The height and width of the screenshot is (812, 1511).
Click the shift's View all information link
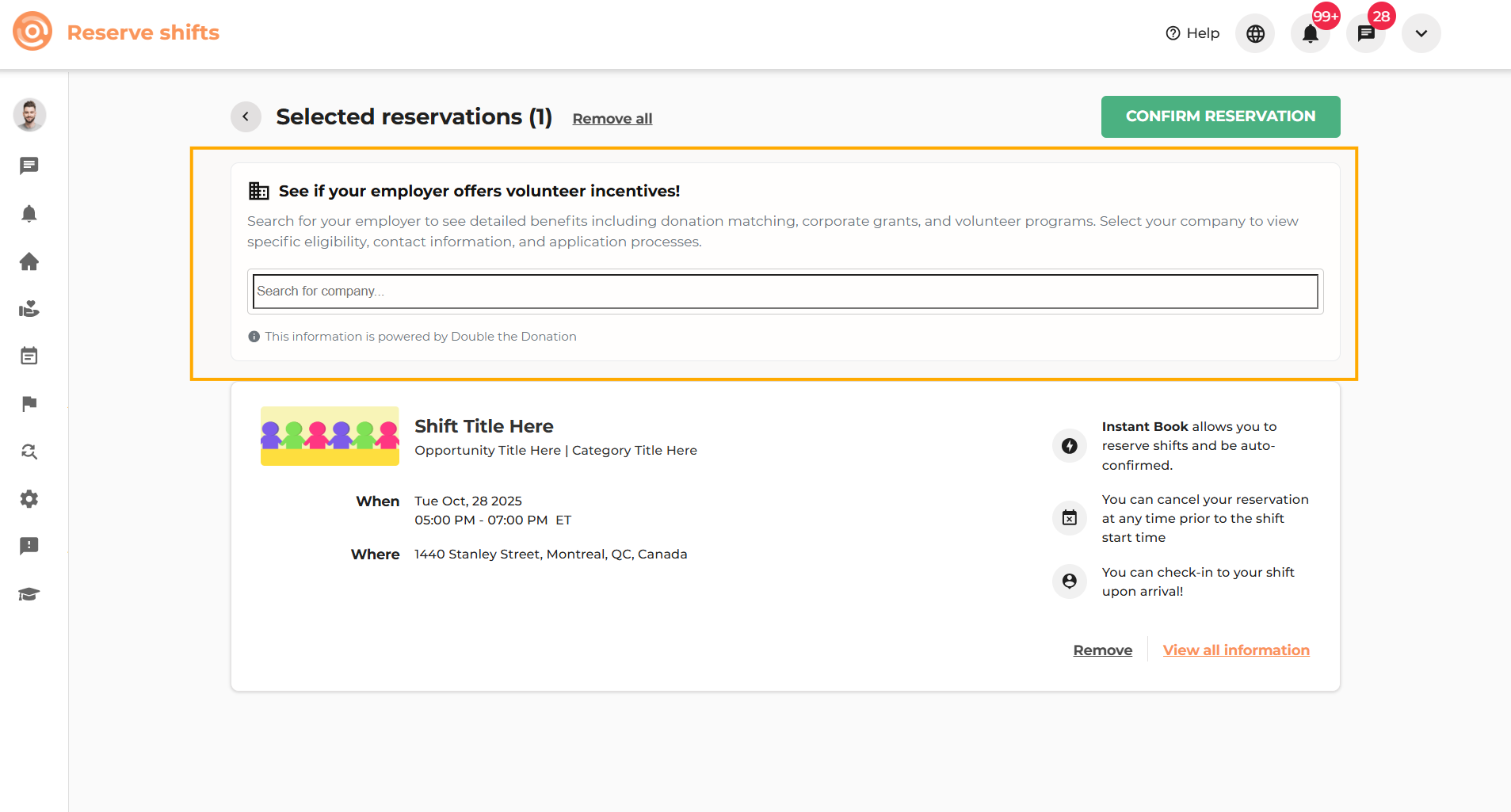[x=1235, y=650]
